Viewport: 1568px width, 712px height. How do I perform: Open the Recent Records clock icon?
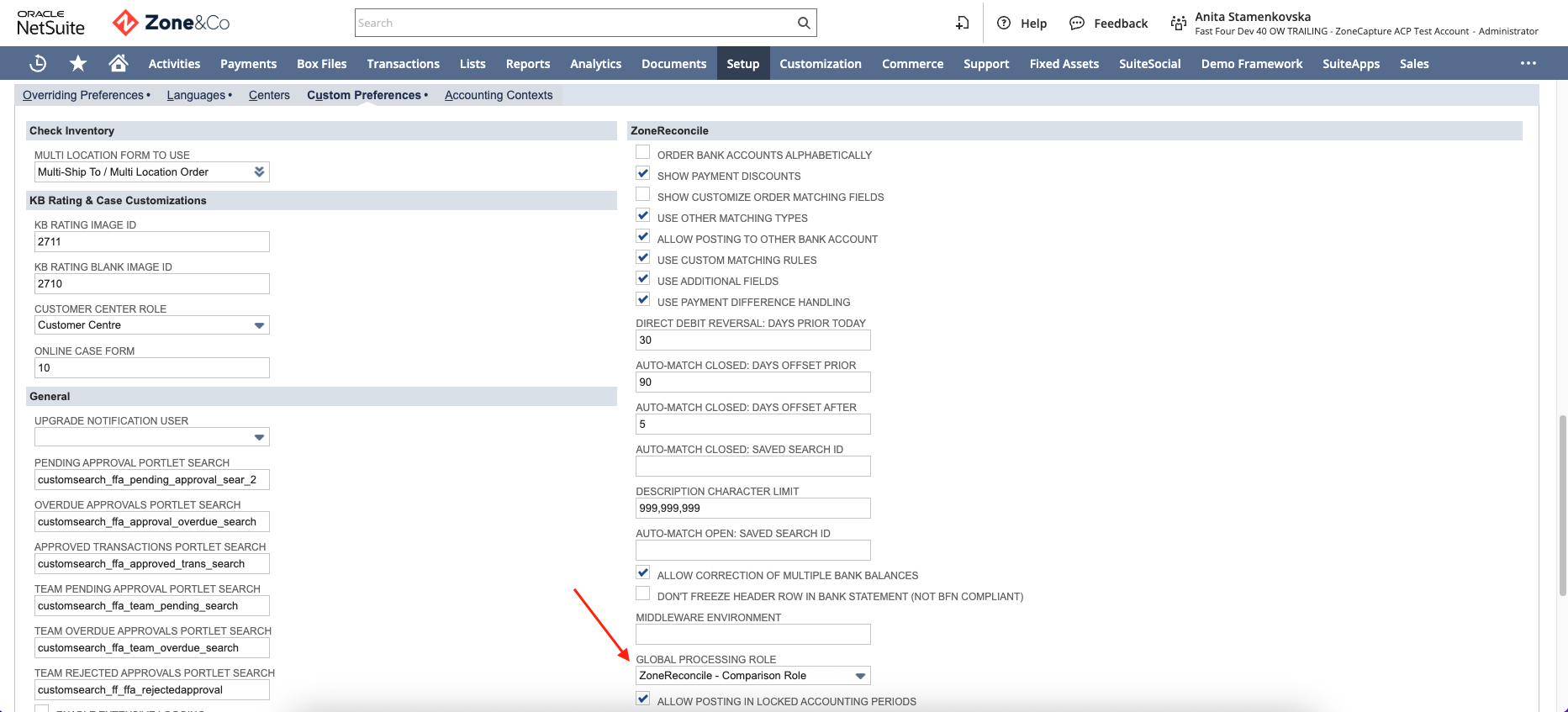click(38, 63)
